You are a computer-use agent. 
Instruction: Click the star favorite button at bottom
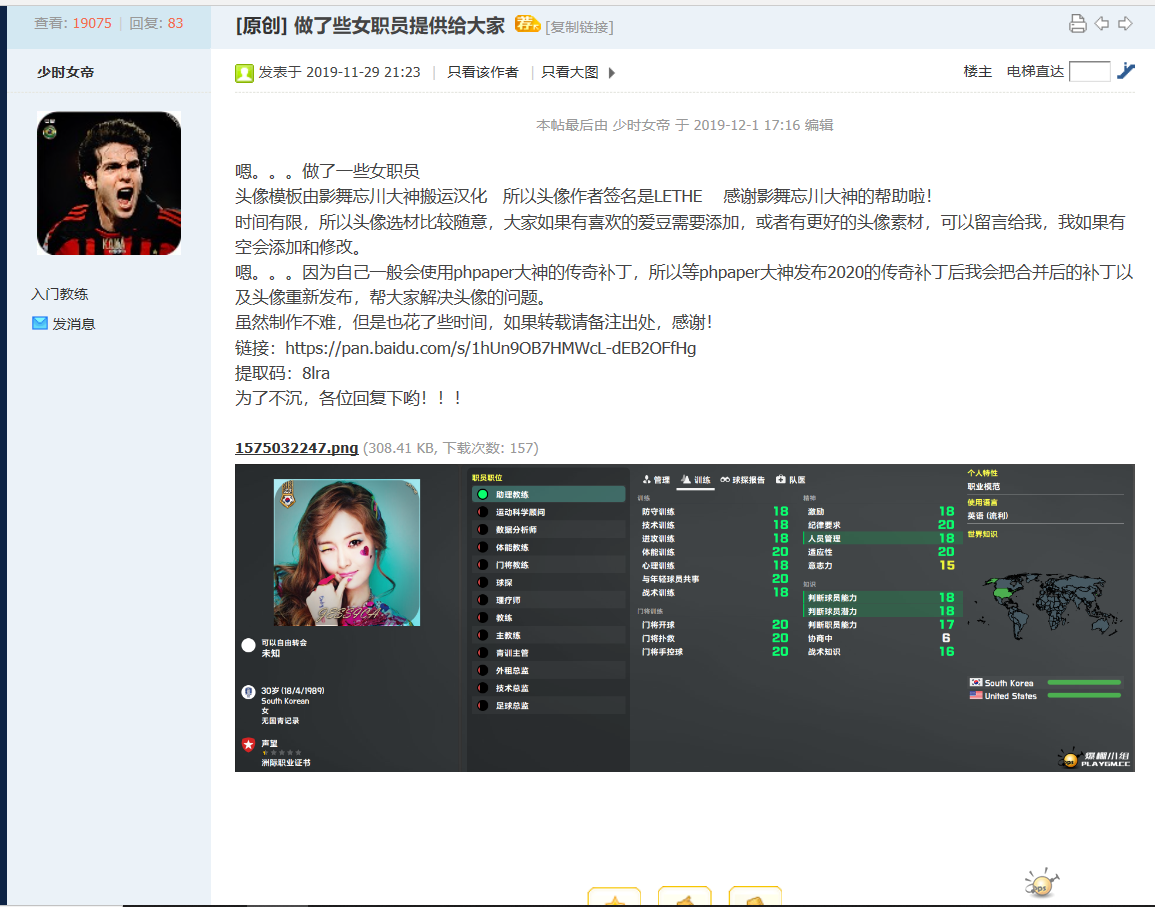614,897
